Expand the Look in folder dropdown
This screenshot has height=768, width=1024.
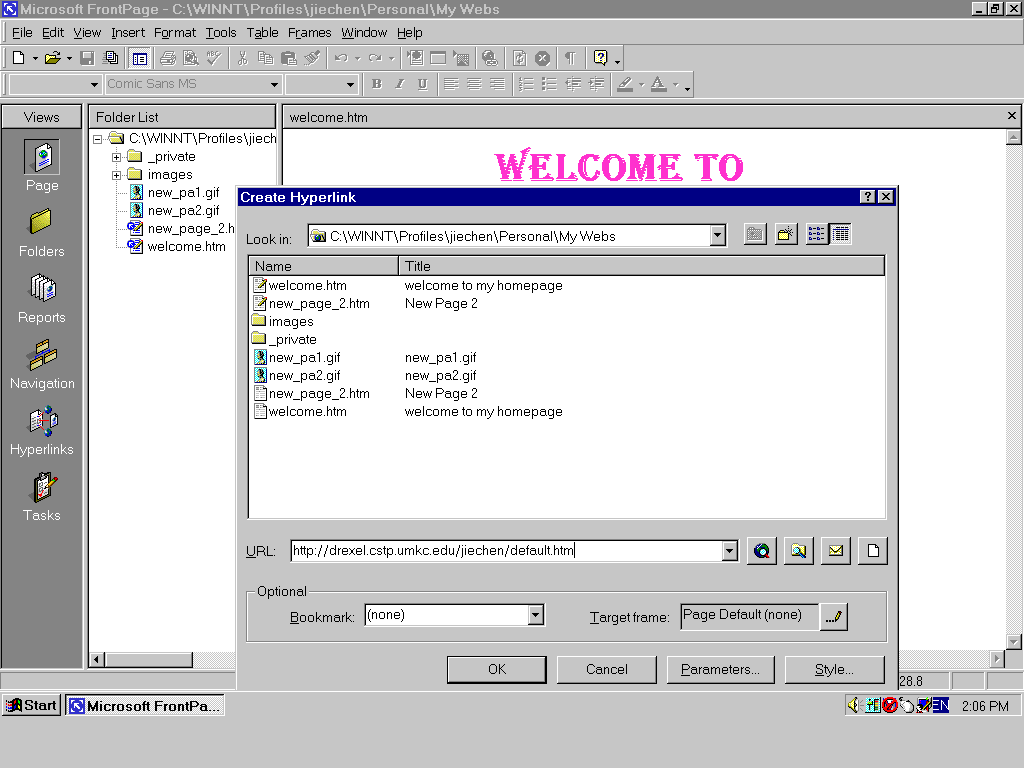[717, 236]
